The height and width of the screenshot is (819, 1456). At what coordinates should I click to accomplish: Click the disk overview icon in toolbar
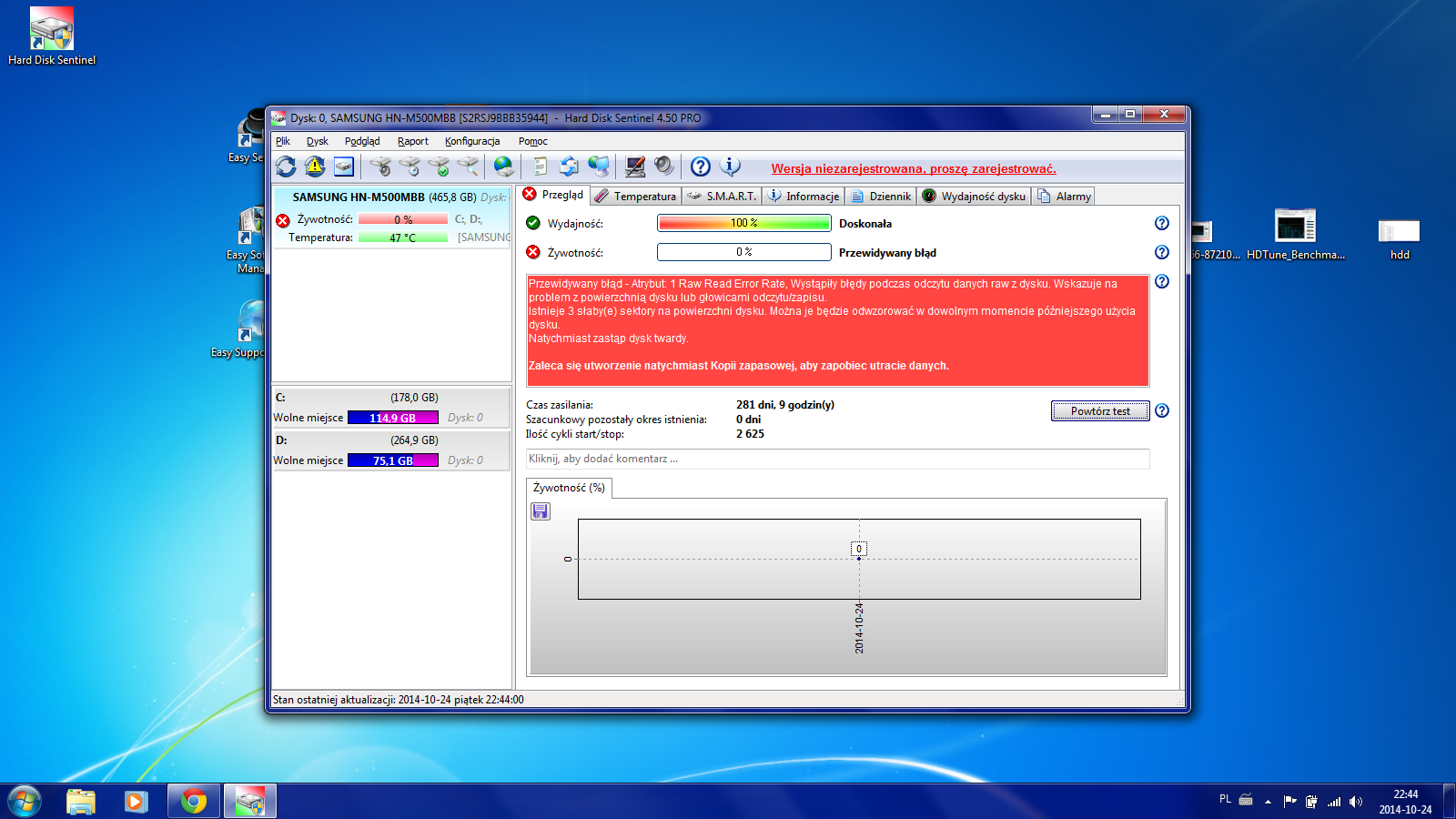pos(344,167)
